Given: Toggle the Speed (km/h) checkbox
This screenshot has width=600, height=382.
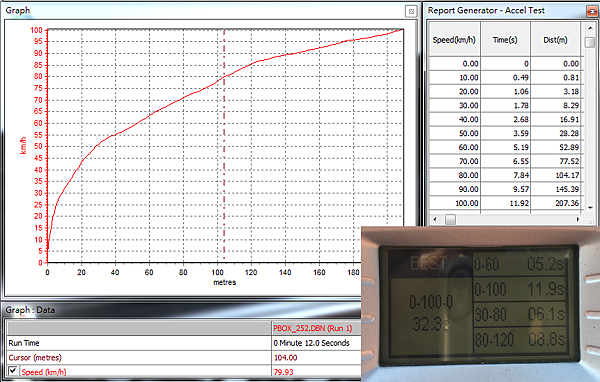Looking at the screenshot, I should (13, 371).
